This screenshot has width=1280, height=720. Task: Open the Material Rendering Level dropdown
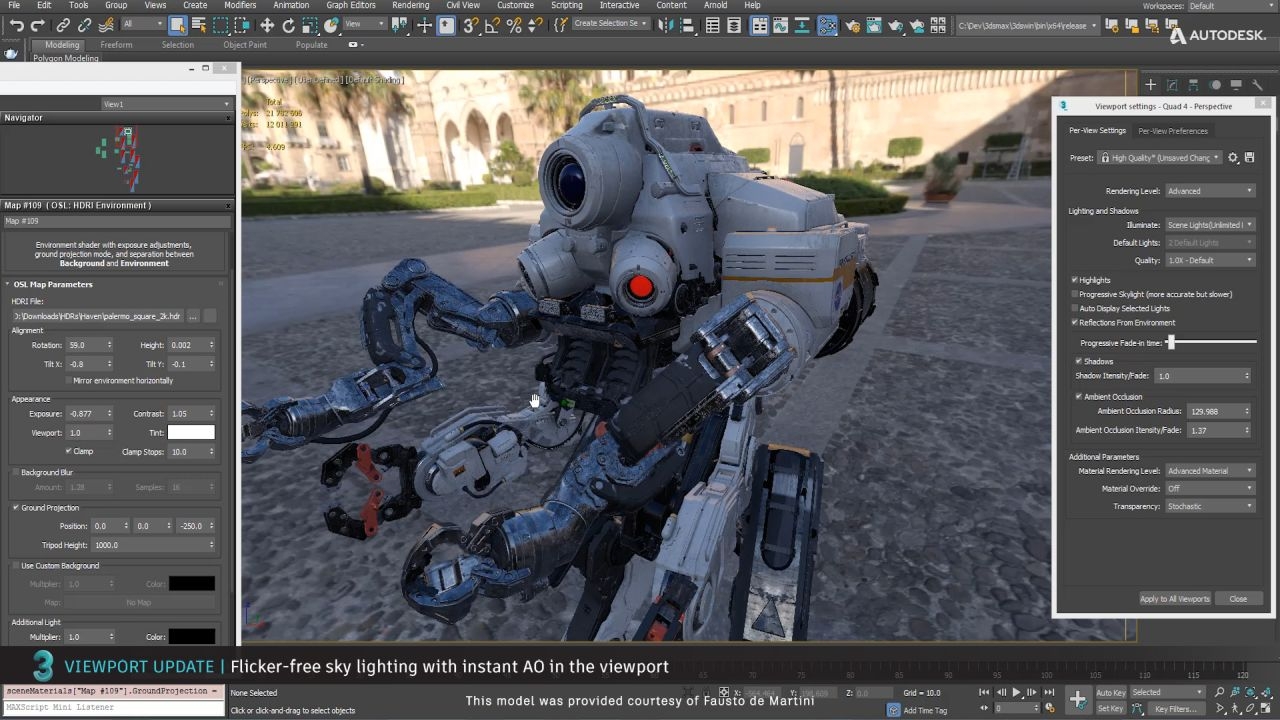coord(1208,471)
